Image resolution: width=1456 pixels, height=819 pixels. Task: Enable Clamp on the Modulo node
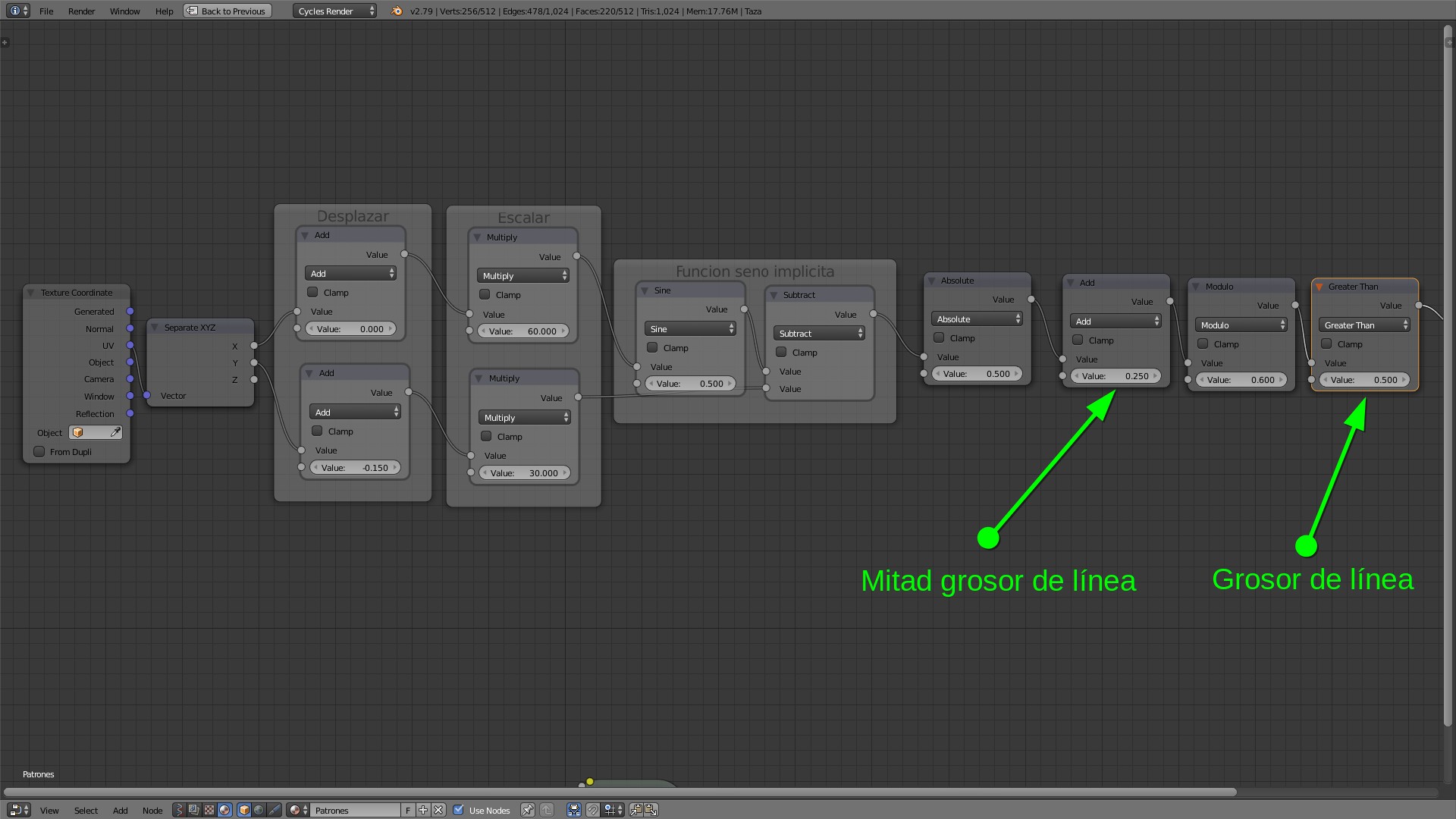coord(1203,344)
